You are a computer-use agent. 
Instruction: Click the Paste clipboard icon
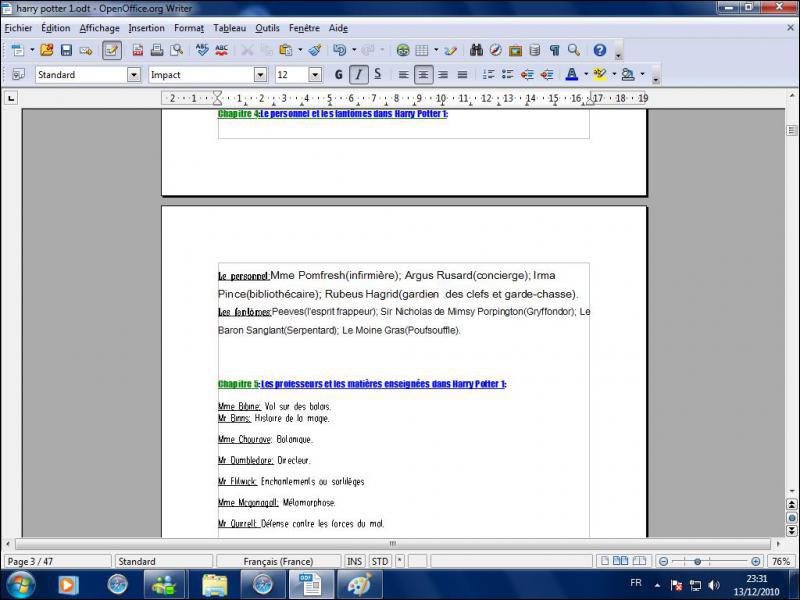click(285, 50)
